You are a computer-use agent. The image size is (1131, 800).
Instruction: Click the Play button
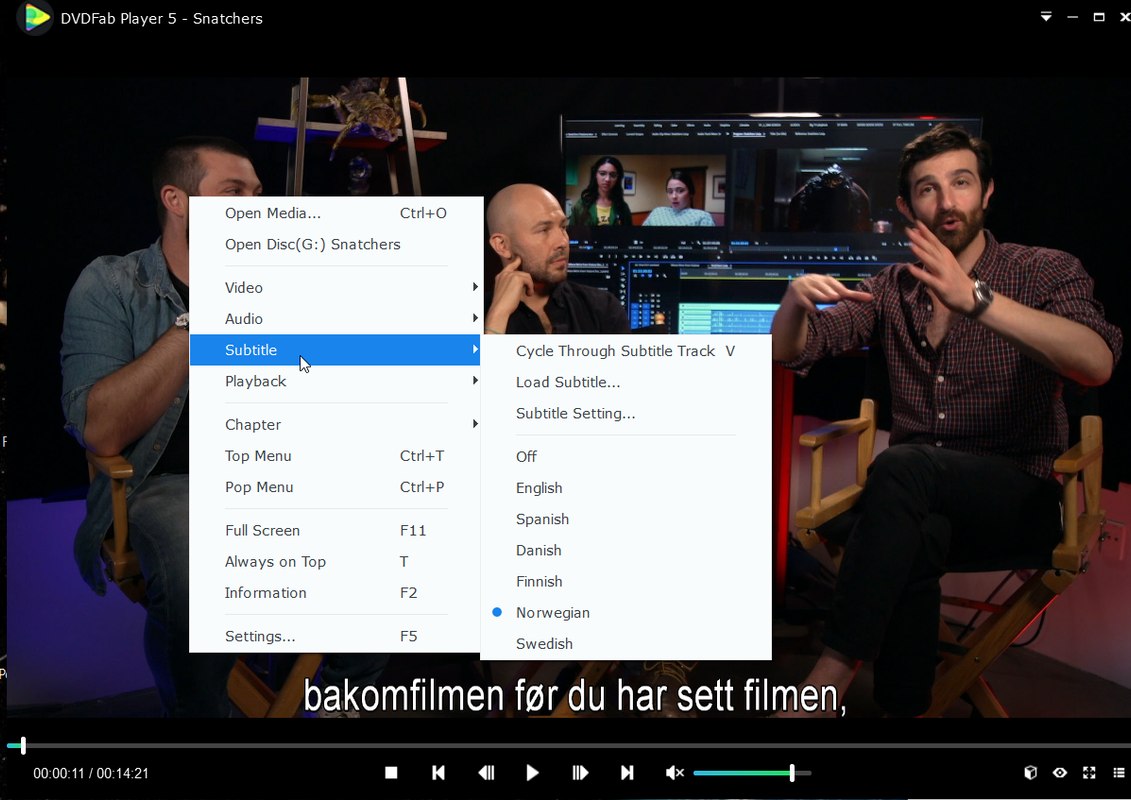(x=532, y=773)
